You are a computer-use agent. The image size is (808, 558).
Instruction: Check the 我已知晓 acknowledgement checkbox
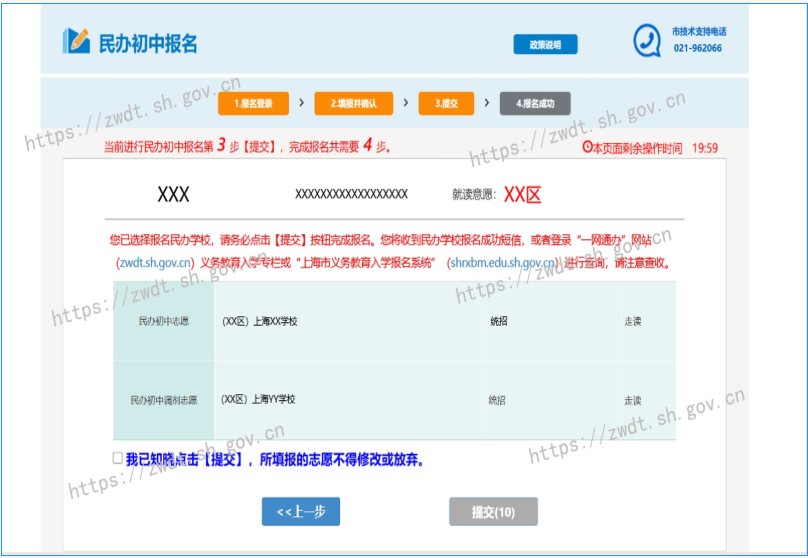pyautogui.click(x=118, y=458)
